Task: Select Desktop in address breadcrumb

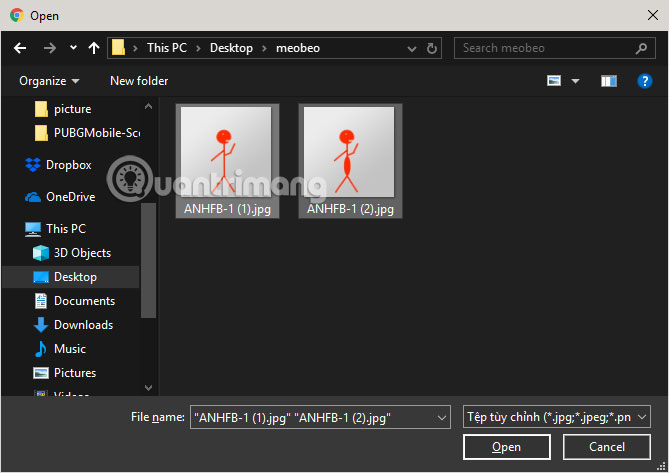Action: [x=231, y=48]
